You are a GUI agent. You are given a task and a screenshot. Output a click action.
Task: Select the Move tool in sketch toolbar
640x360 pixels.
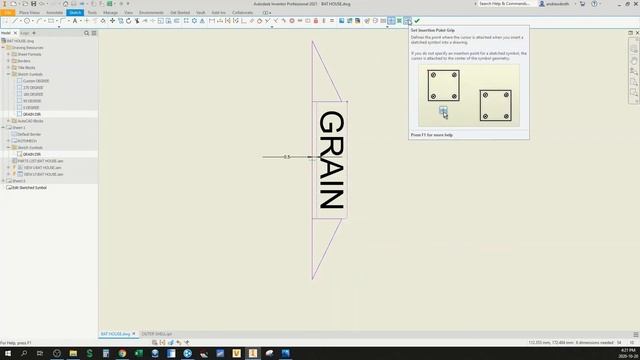point(112,21)
